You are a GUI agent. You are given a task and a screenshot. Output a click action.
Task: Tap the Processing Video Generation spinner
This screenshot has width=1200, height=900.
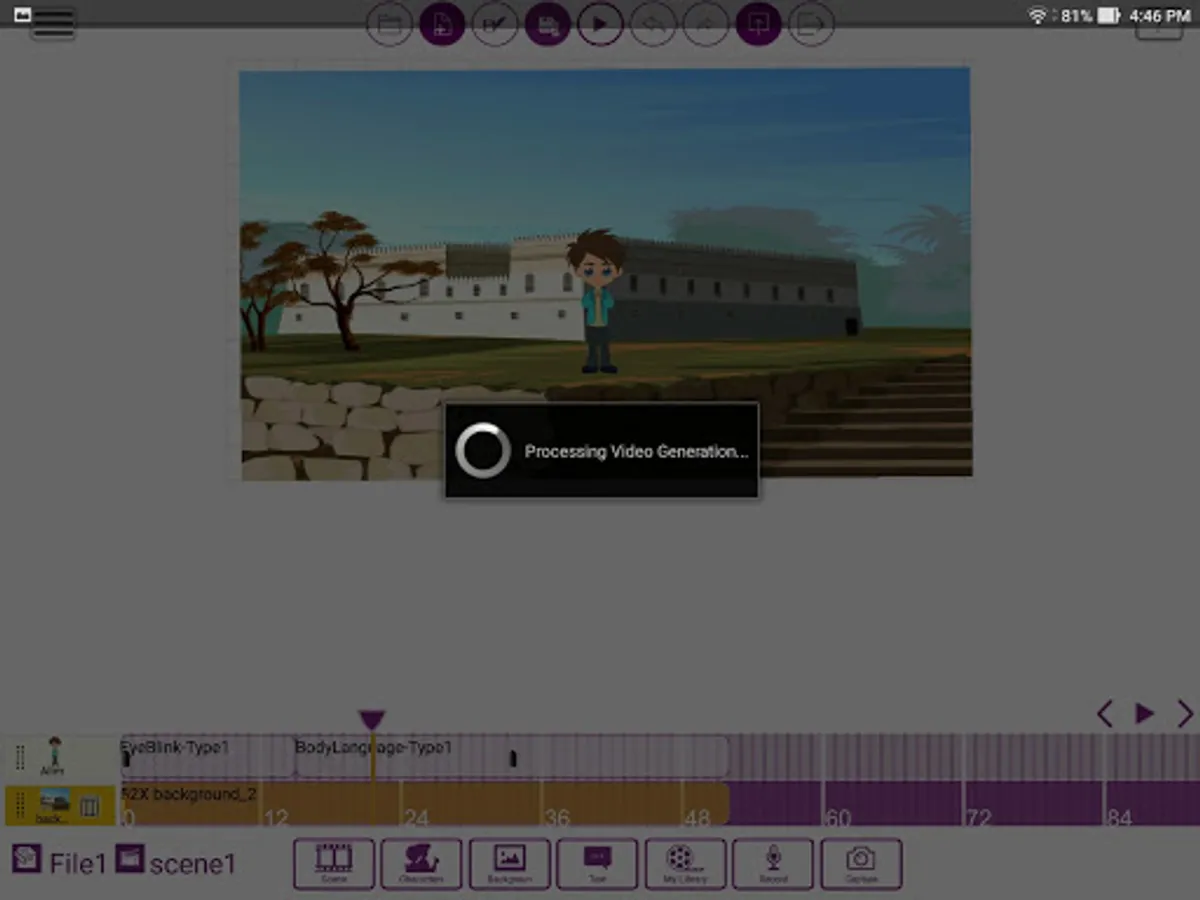coord(483,450)
